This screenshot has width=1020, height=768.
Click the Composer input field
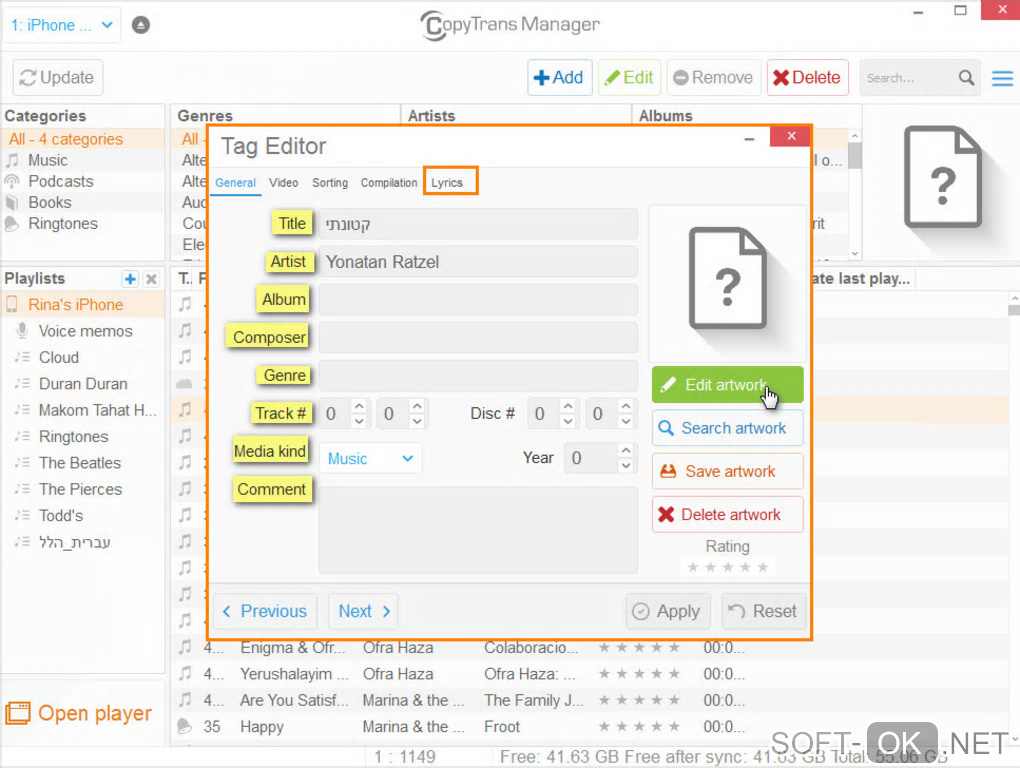click(478, 338)
